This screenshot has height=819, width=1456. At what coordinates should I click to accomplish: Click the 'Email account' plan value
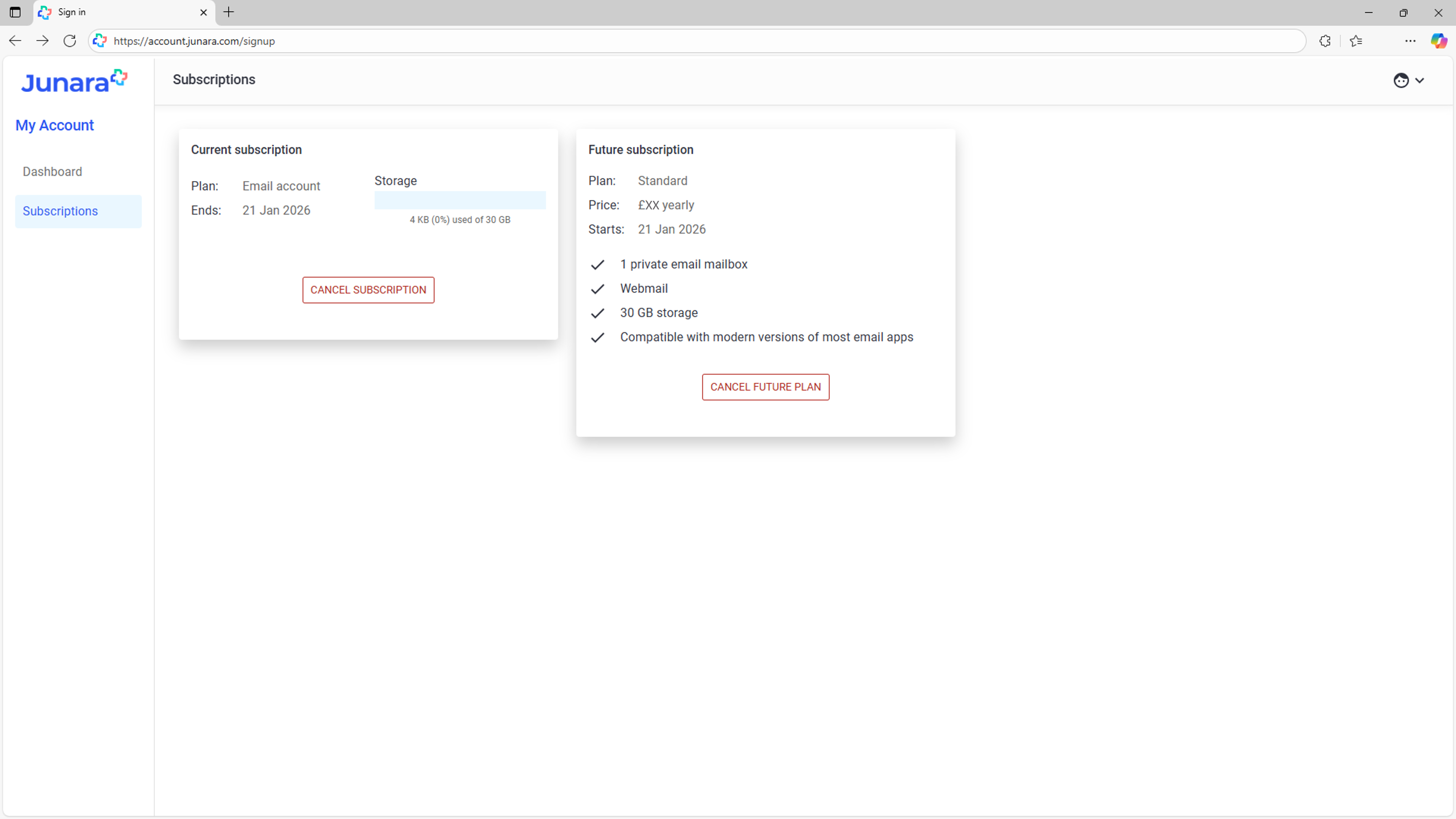[x=281, y=186]
